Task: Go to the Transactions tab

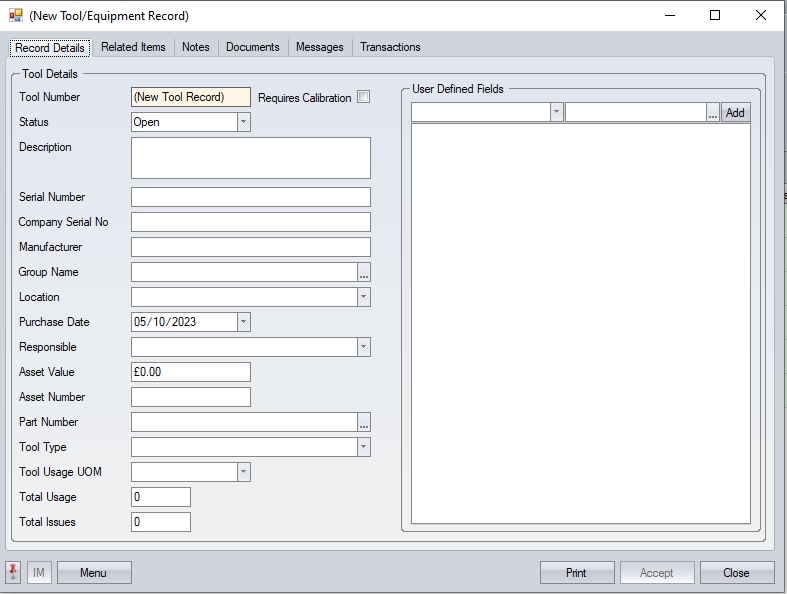Action: pos(390,47)
